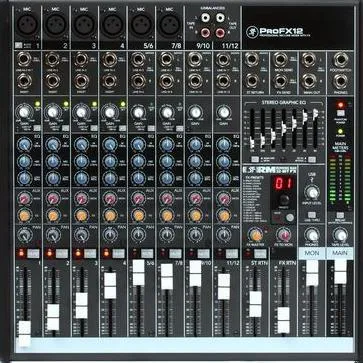Click the 8k graphic EQ slider
Image resolution: width=363 pixels, height=363 pixels.
315,114
